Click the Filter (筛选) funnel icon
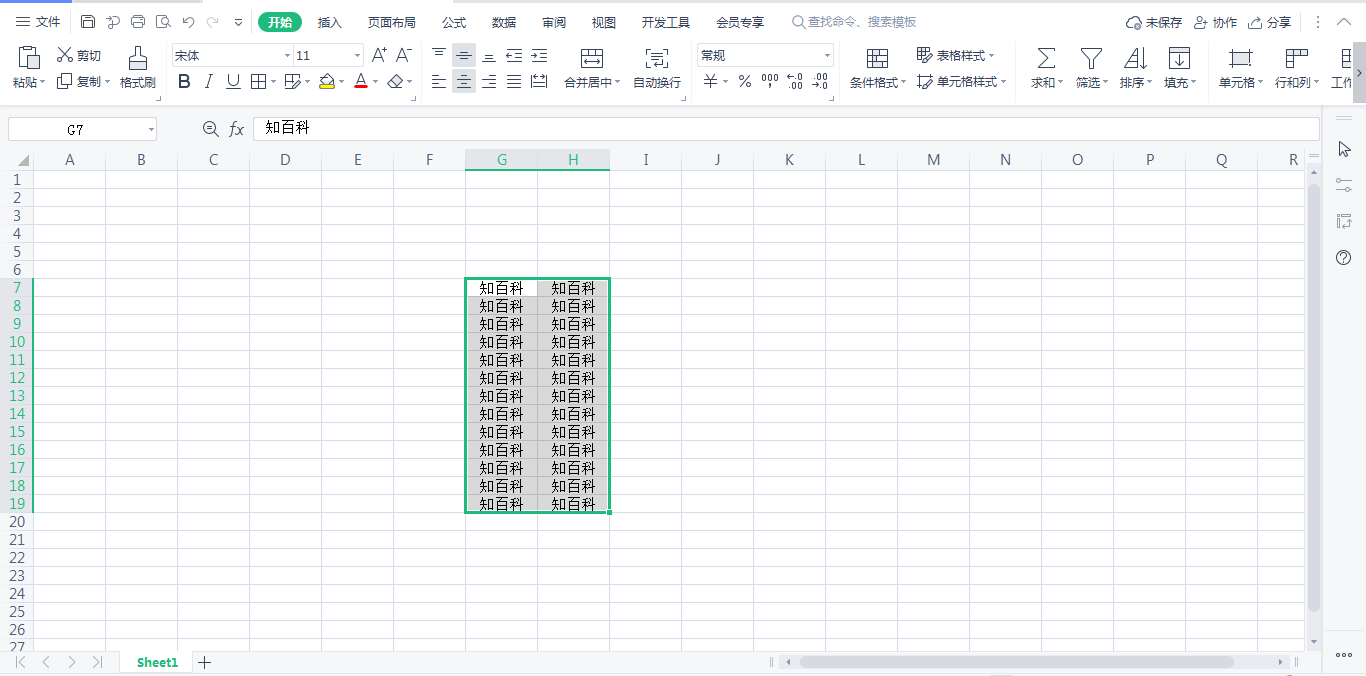Screen dimensions: 1366x676 point(1091,58)
